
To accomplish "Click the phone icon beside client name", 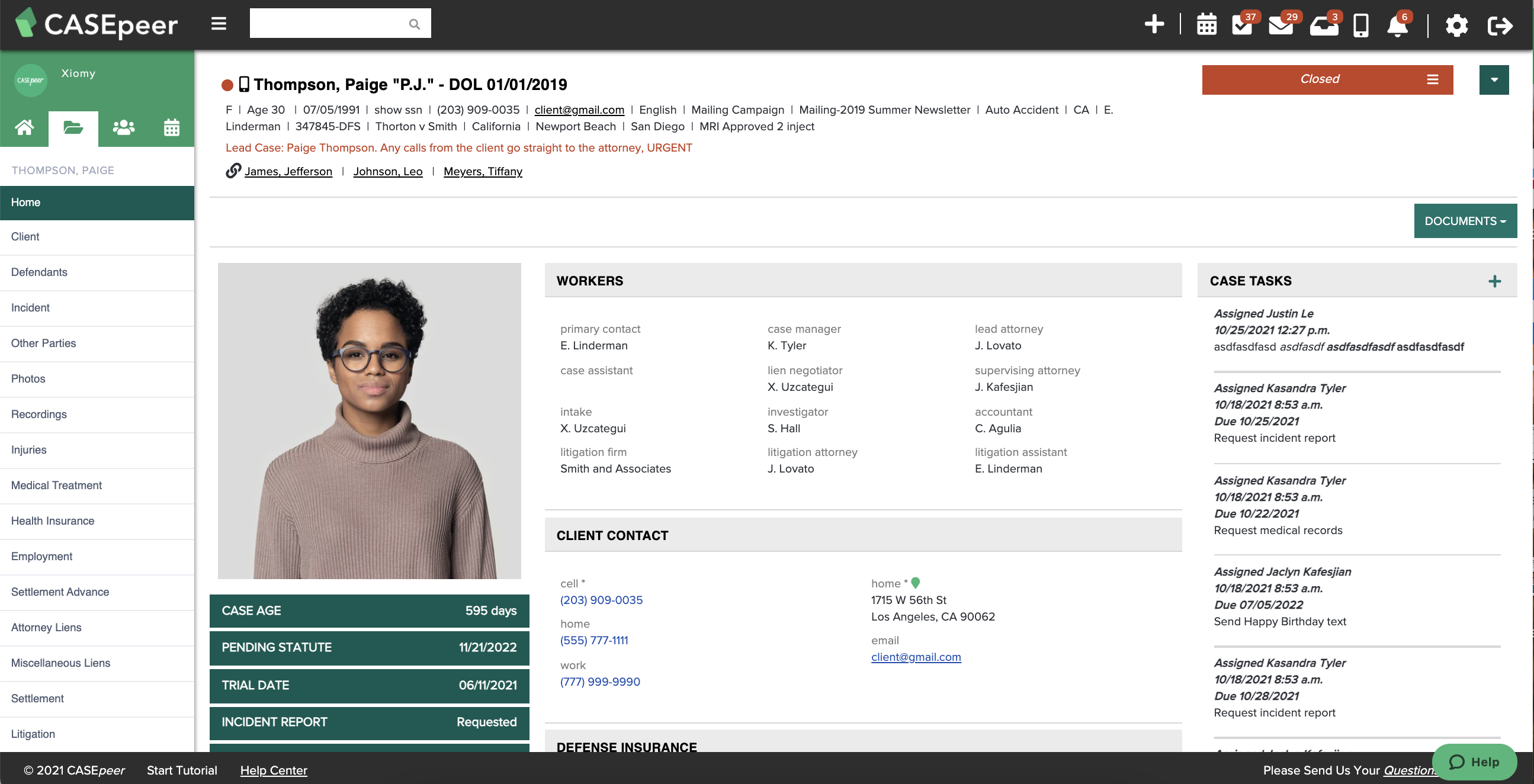I will pyautogui.click(x=243, y=85).
